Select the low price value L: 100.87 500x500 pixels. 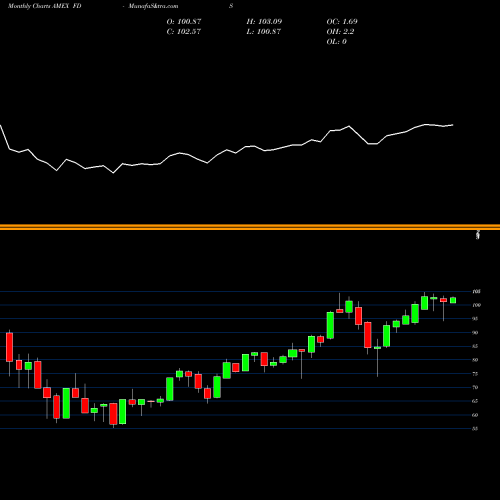(x=263, y=32)
